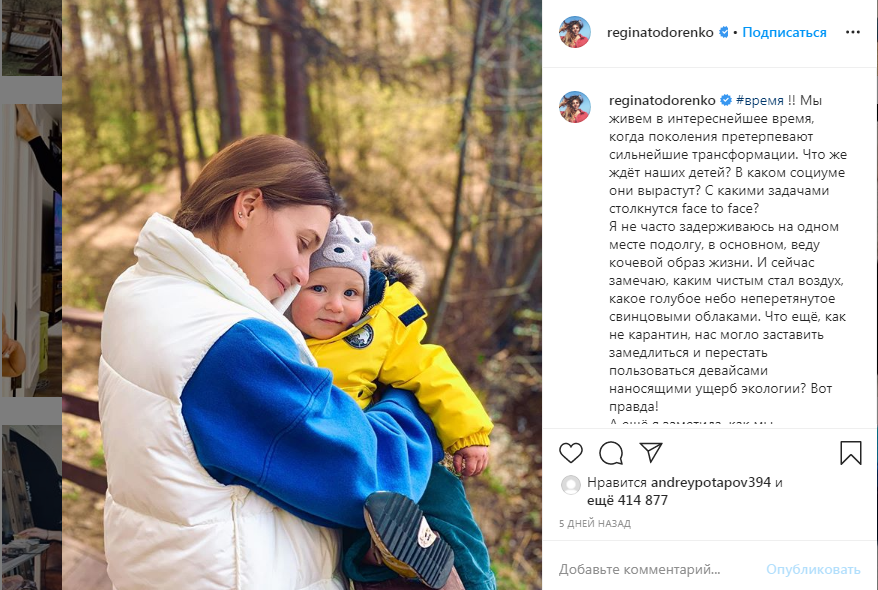Viewport: 878px width, 590px height.
Task: Open the #время hashtag link
Action: point(759,100)
